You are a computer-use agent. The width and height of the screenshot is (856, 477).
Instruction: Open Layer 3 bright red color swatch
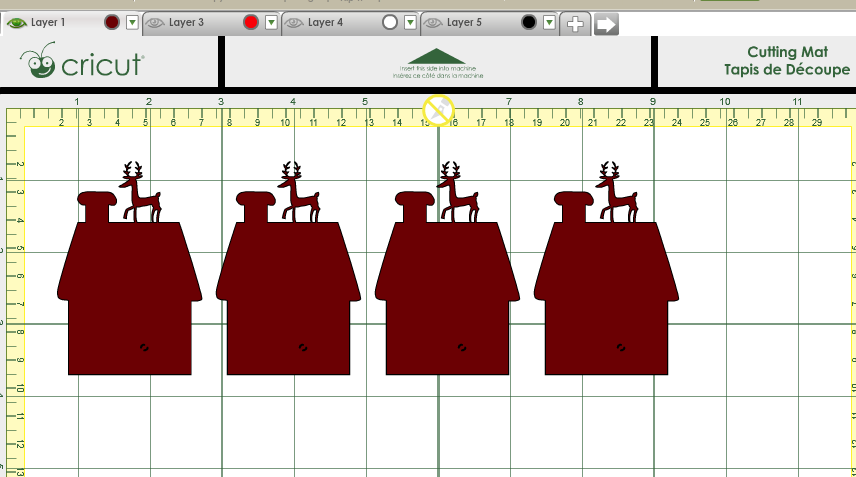(x=251, y=22)
